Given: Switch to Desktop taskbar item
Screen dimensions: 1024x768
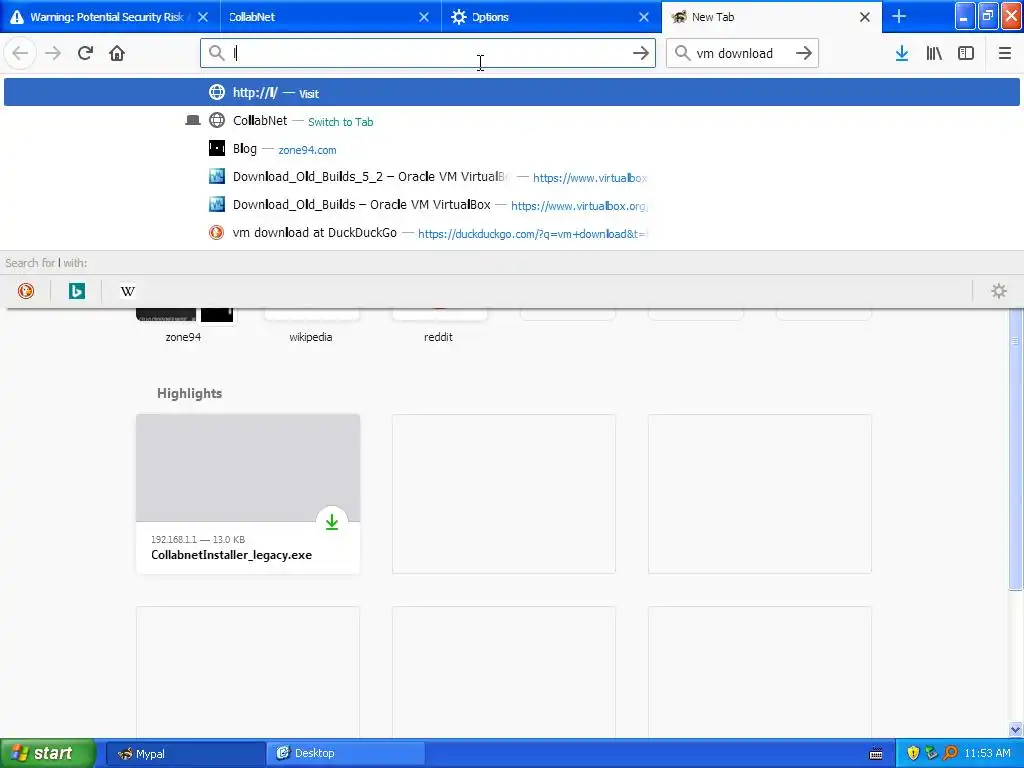Looking at the screenshot, I should point(345,753).
